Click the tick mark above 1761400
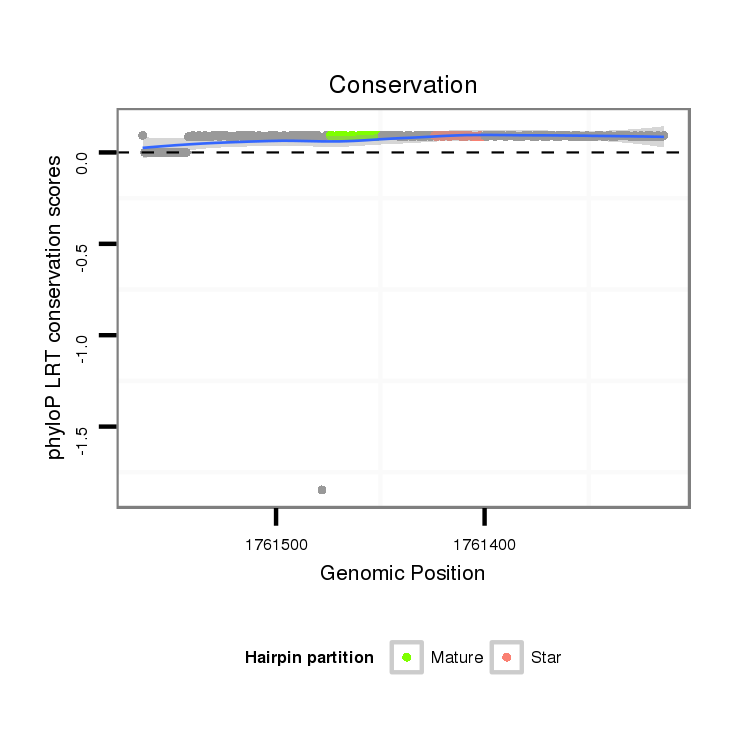The height and width of the screenshot is (750, 750). [x=485, y=516]
